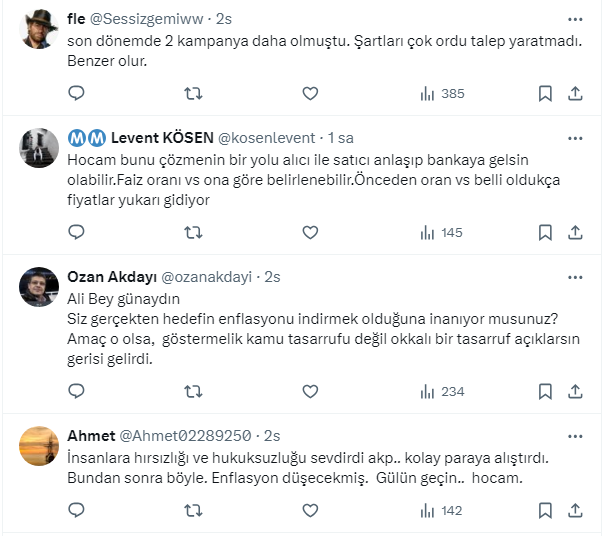Viewport: 616px width, 536px height.
Task: Retweet Ahmet's tweet
Action: click(194, 510)
